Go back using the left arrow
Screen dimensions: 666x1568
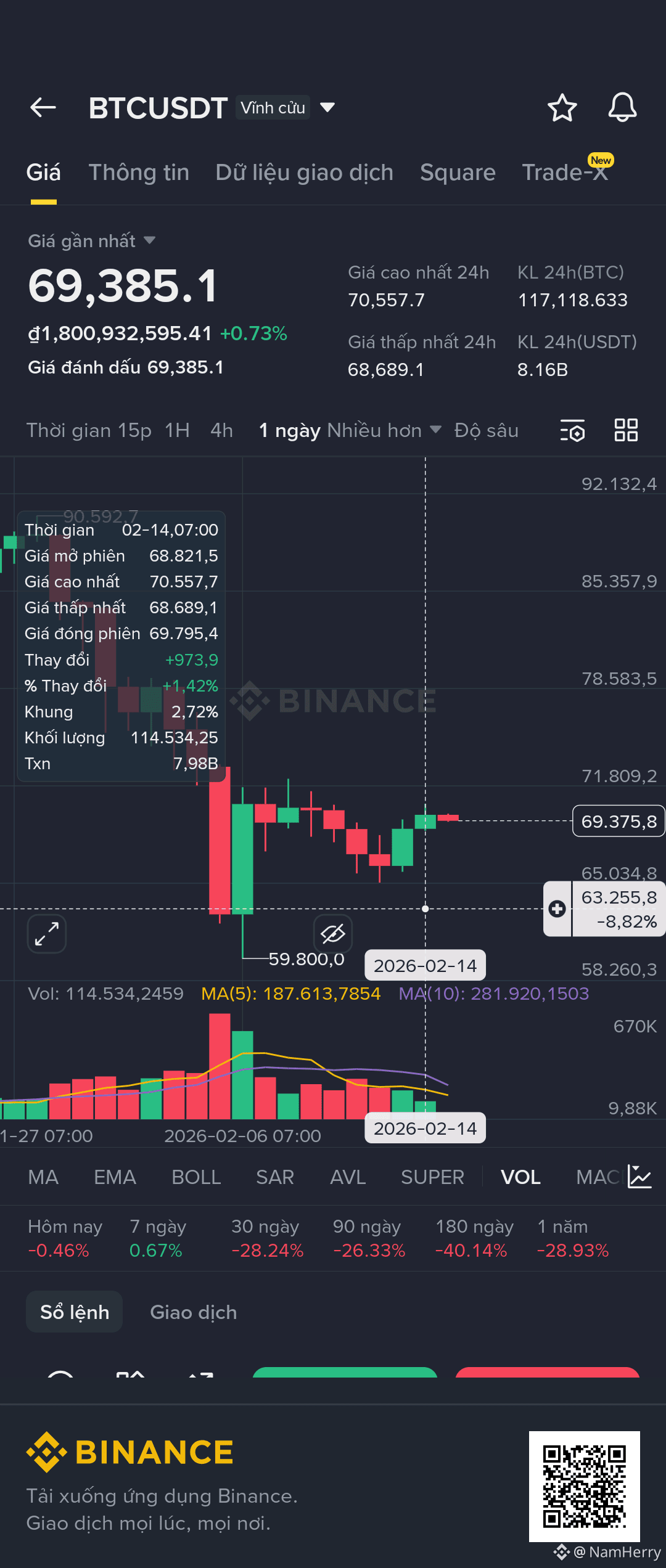[x=43, y=108]
